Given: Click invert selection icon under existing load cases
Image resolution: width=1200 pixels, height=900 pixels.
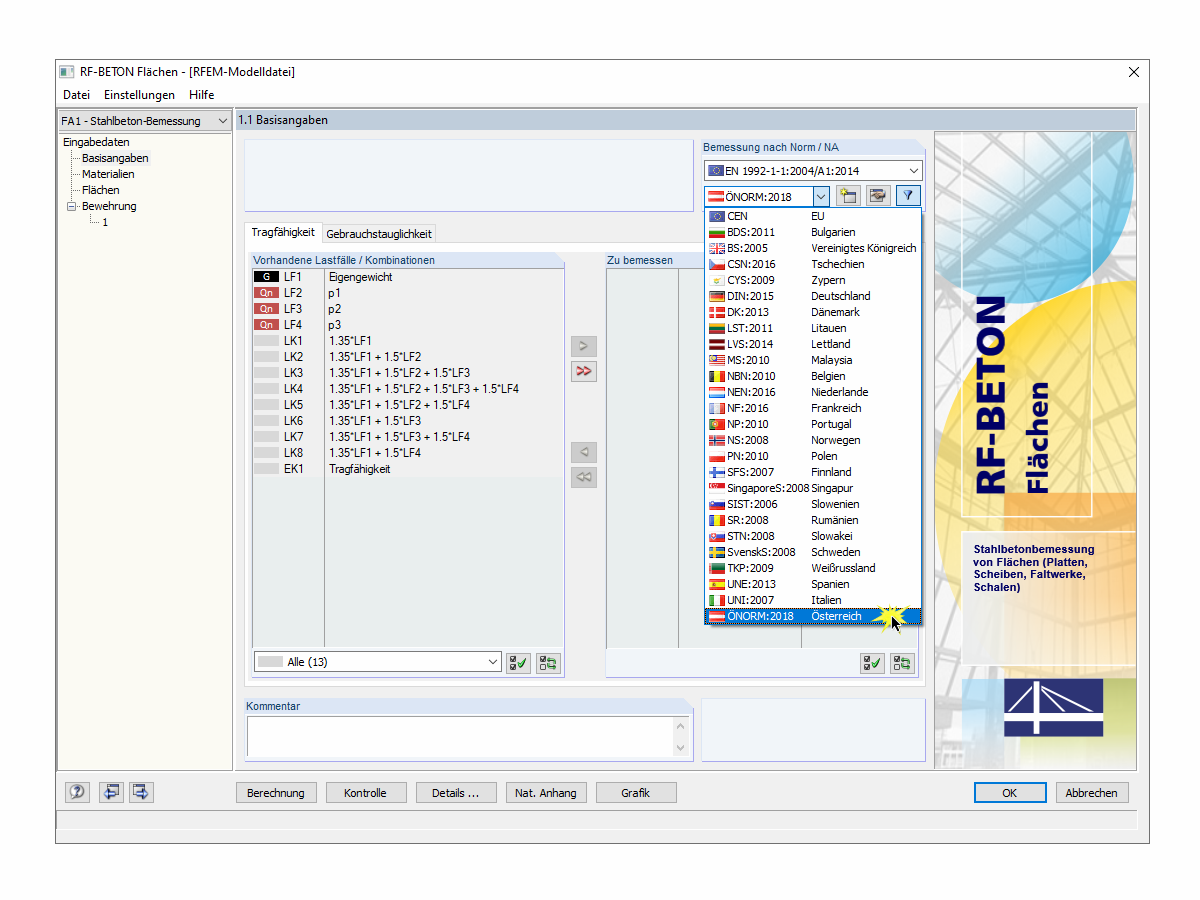Looking at the screenshot, I should click(548, 662).
